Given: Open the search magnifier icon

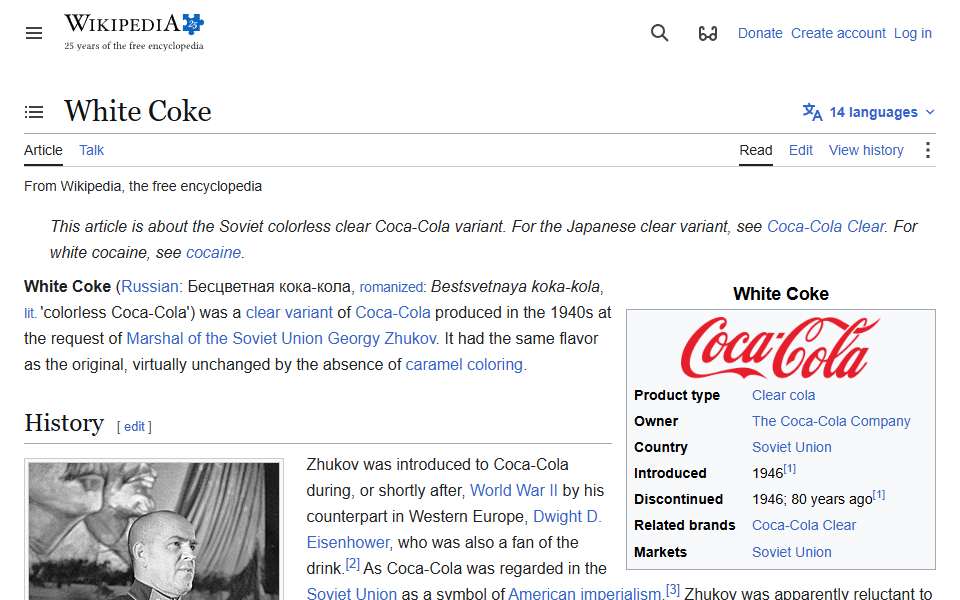Looking at the screenshot, I should tap(659, 33).
